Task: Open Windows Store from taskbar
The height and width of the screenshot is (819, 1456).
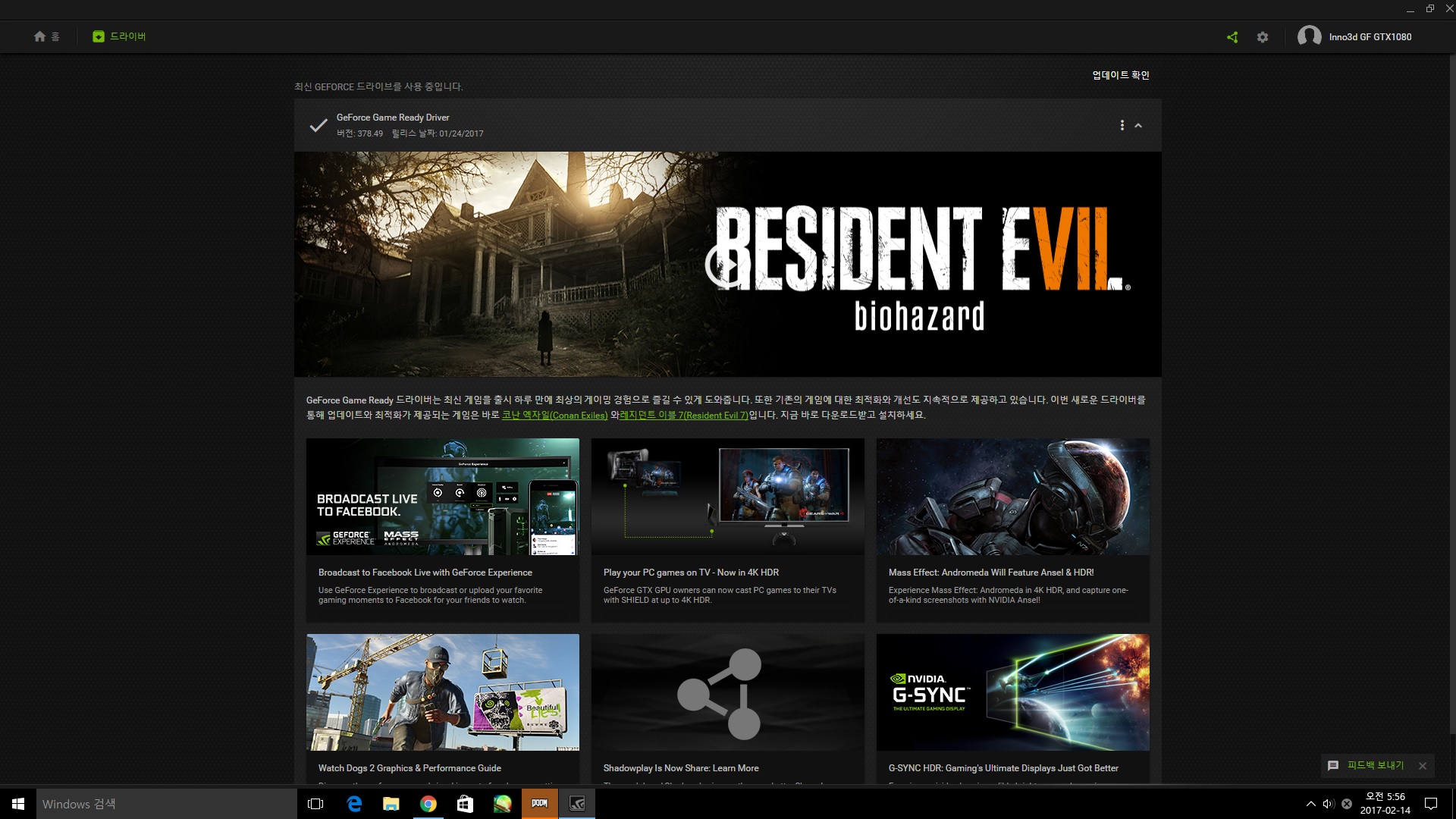Action: 466,804
